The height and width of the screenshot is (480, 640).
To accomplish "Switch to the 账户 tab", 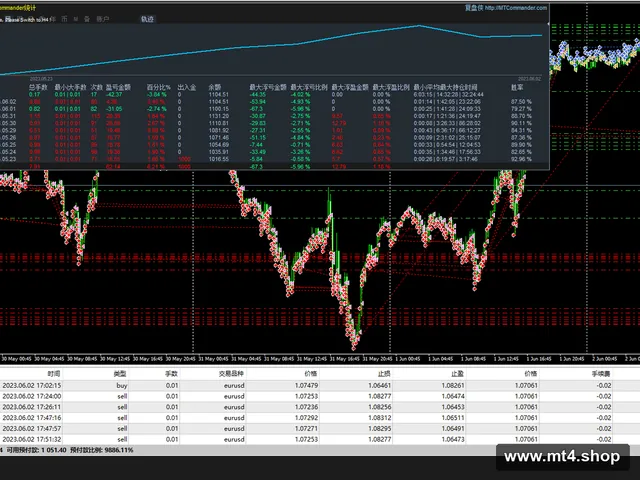I will 102,19.
